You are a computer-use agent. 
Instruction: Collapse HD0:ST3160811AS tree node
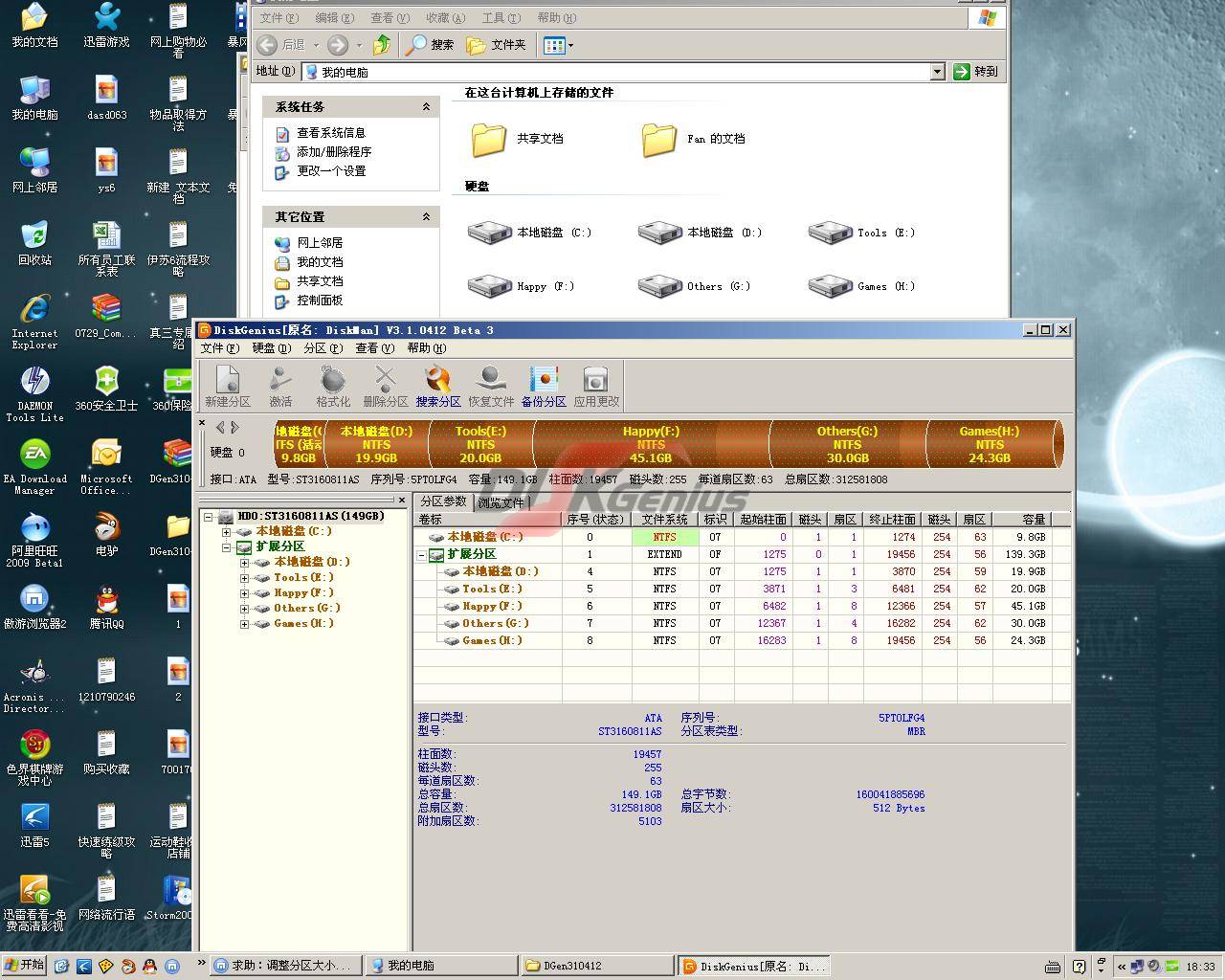tap(208, 516)
